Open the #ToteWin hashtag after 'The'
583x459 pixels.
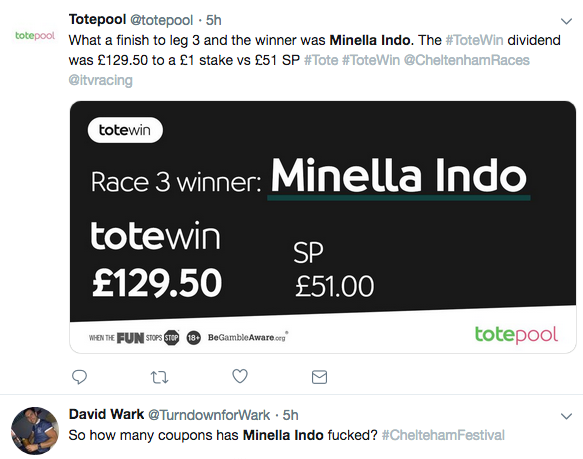tap(474, 40)
